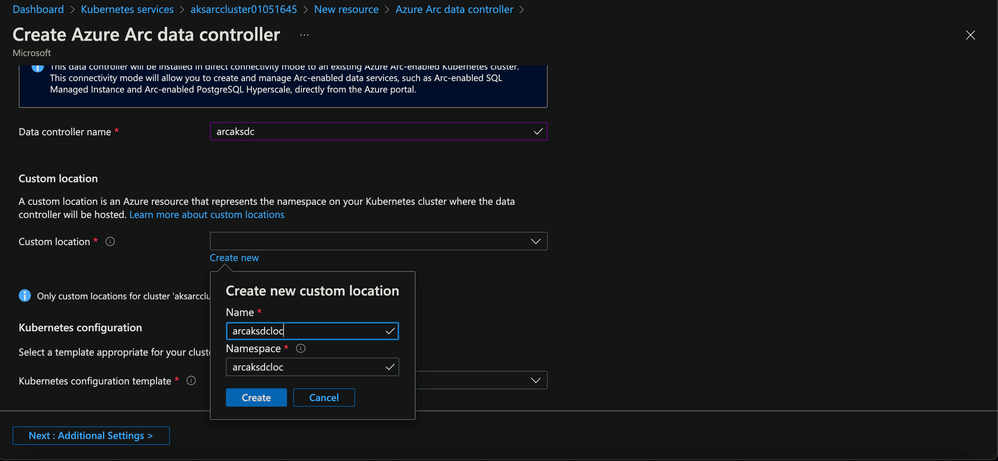Viewport: 998px width, 461px height.
Task: Edit the custom location Name field
Action: click(312, 331)
